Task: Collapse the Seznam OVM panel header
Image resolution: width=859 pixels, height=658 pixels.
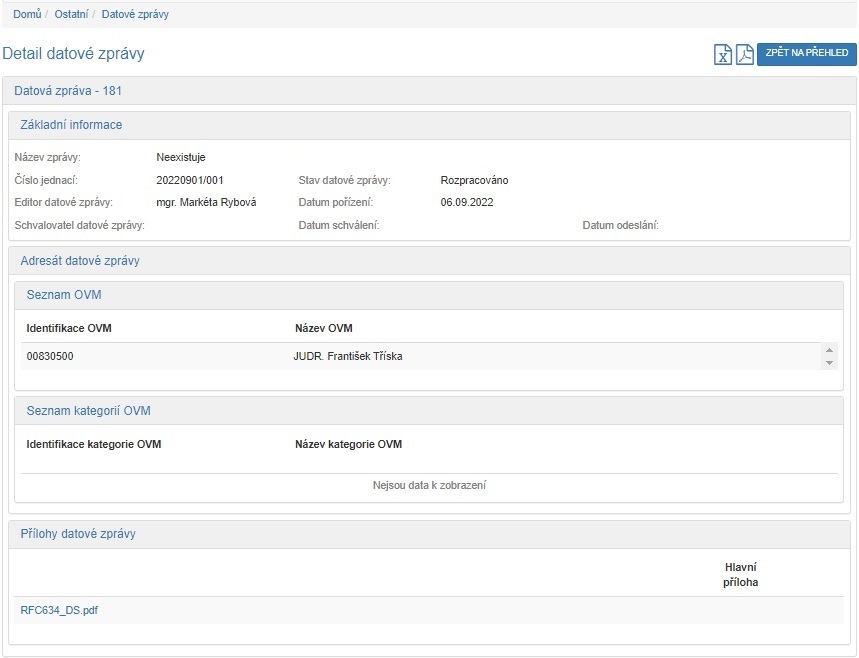Action: tap(63, 295)
